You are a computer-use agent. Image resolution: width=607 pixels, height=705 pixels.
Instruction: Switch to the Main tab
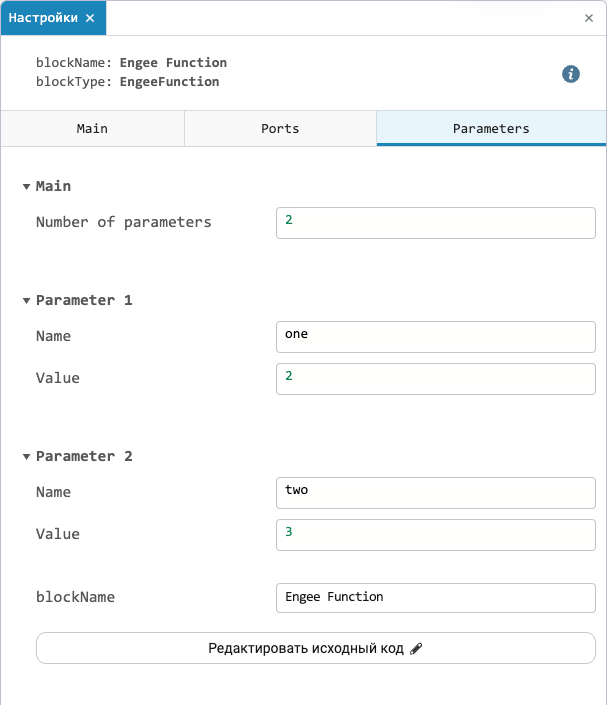pos(92,129)
